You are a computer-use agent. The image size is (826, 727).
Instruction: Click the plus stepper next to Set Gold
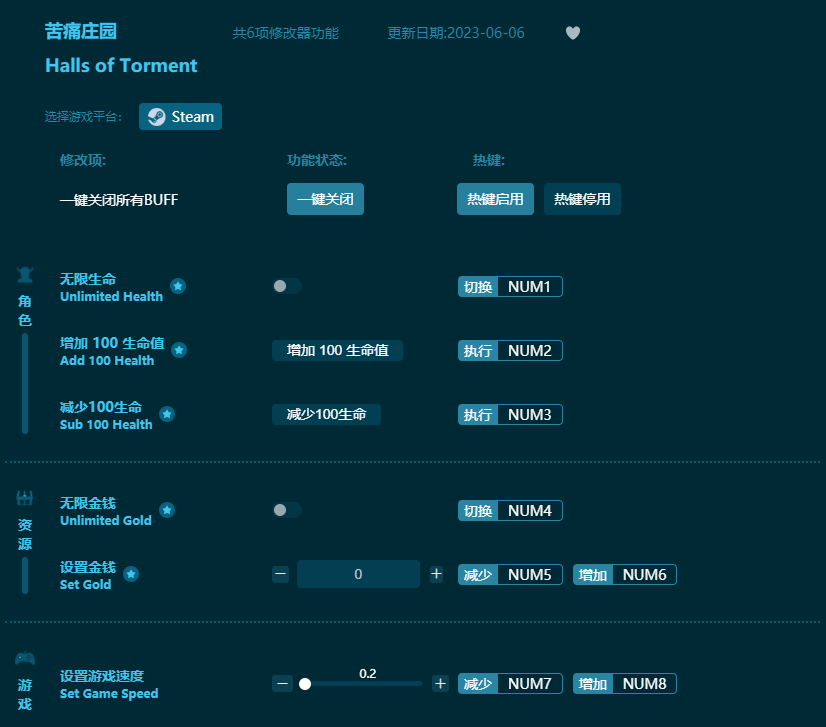coord(436,574)
